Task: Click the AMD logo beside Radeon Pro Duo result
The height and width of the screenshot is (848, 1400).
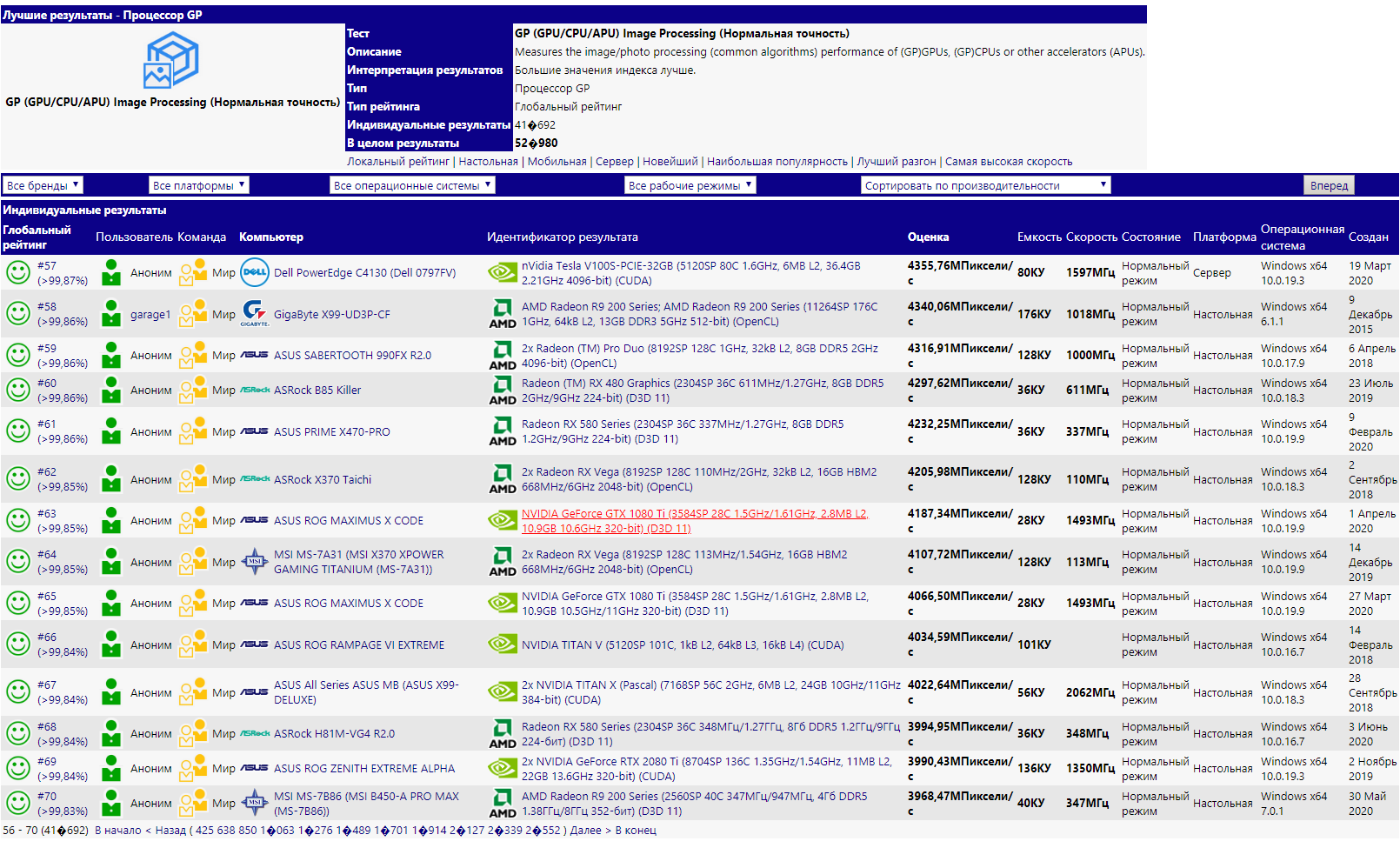Action: [503, 355]
